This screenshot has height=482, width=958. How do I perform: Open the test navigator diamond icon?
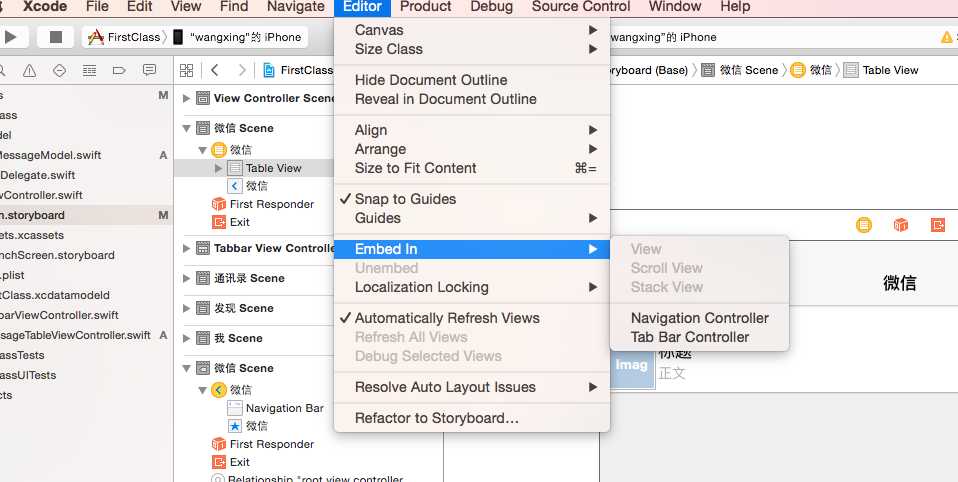click(x=59, y=71)
